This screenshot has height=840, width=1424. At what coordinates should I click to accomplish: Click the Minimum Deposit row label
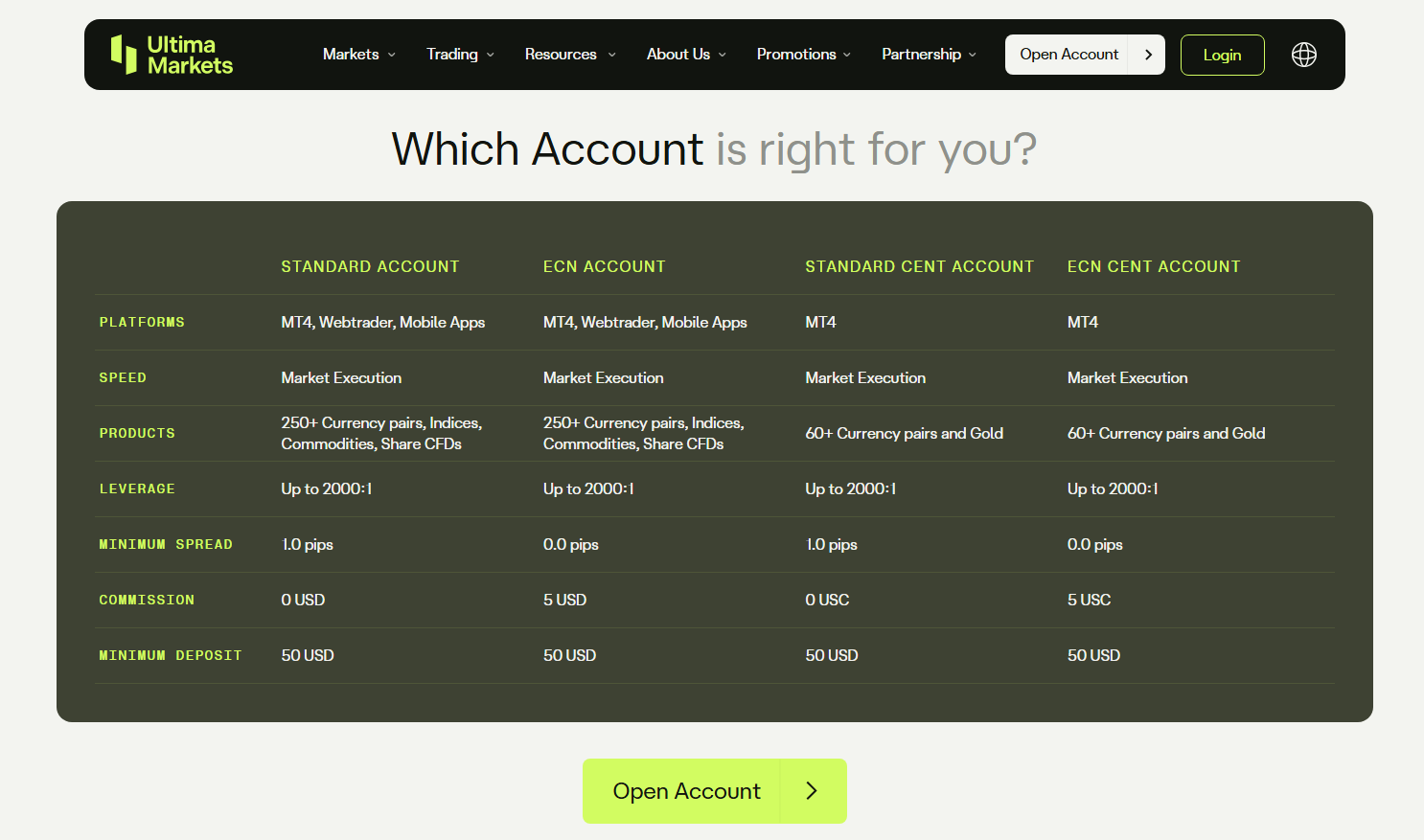171,655
